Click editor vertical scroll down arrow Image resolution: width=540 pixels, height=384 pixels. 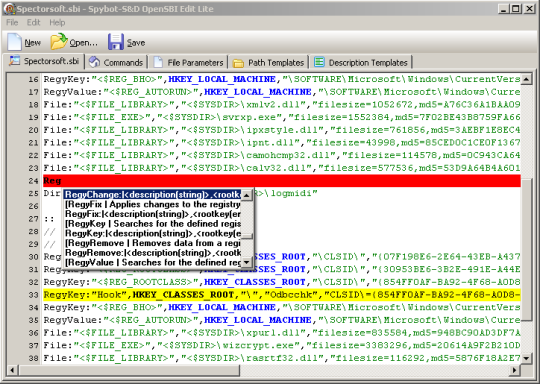click(526, 358)
